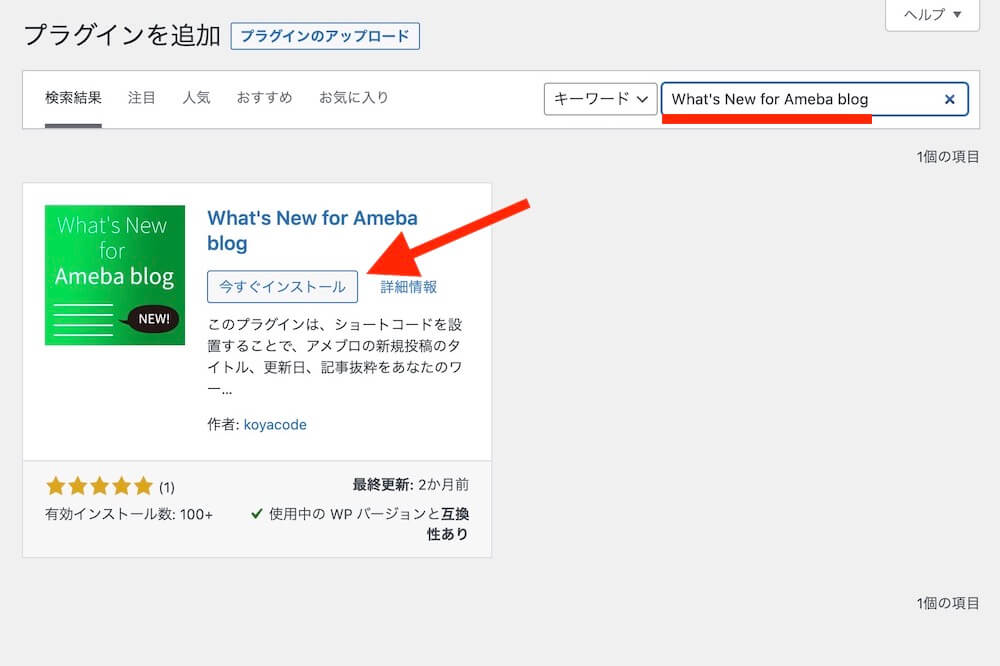Open the キーワード search type dropdown
Image resolution: width=1000 pixels, height=666 pixels.
600,99
